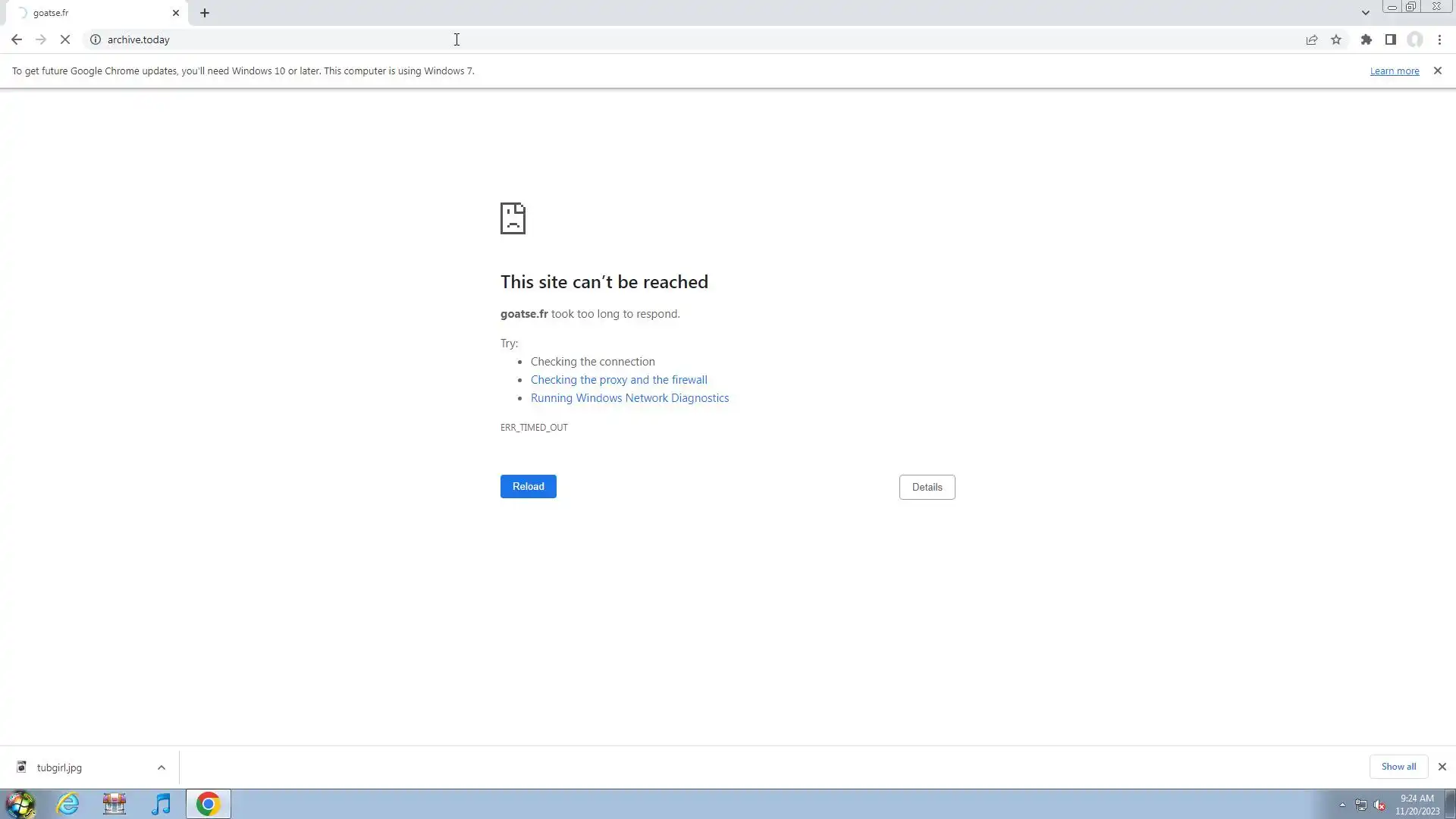Stop loading the page

click(x=65, y=39)
